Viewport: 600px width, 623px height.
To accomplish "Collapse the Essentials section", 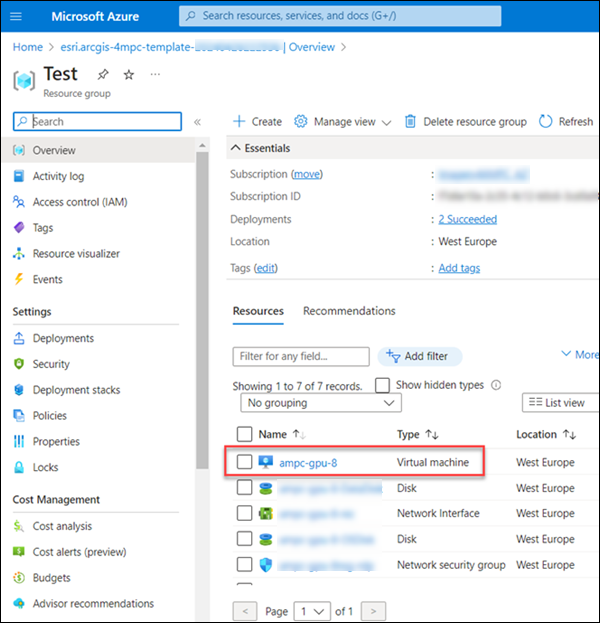I will pyautogui.click(x=261, y=148).
